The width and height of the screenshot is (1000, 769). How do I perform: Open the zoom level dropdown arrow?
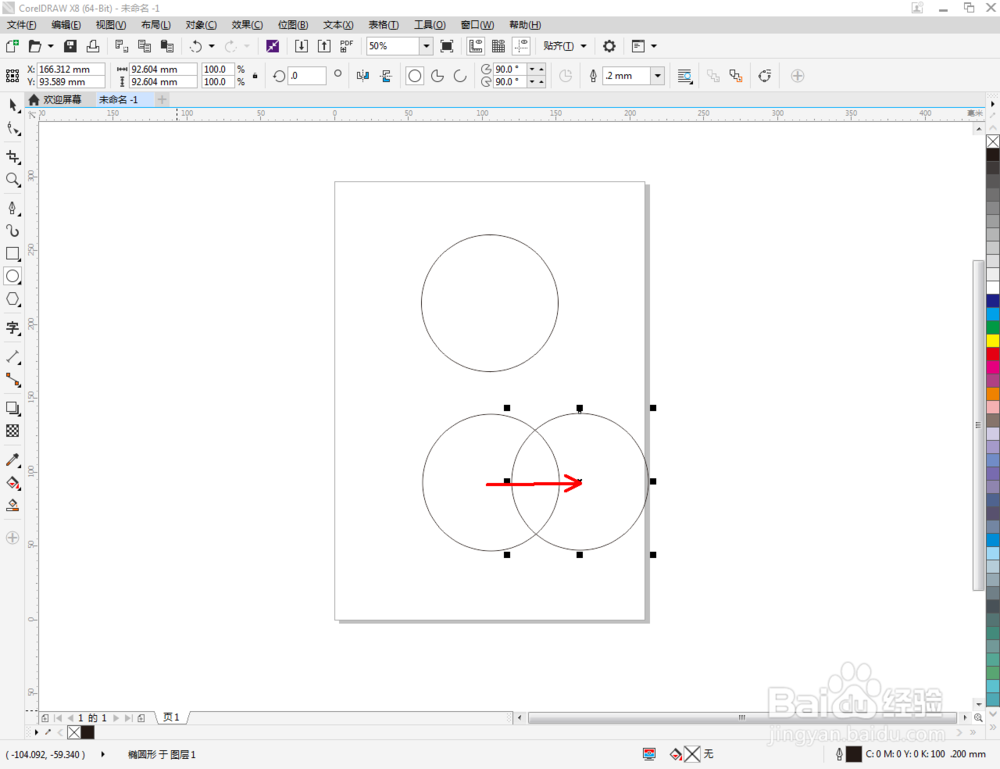click(426, 46)
